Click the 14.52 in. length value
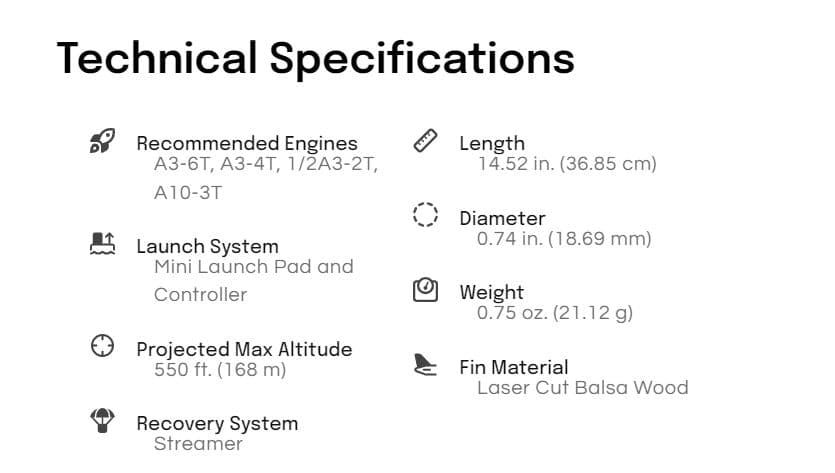Viewport: 835px width, 473px height. (567, 163)
